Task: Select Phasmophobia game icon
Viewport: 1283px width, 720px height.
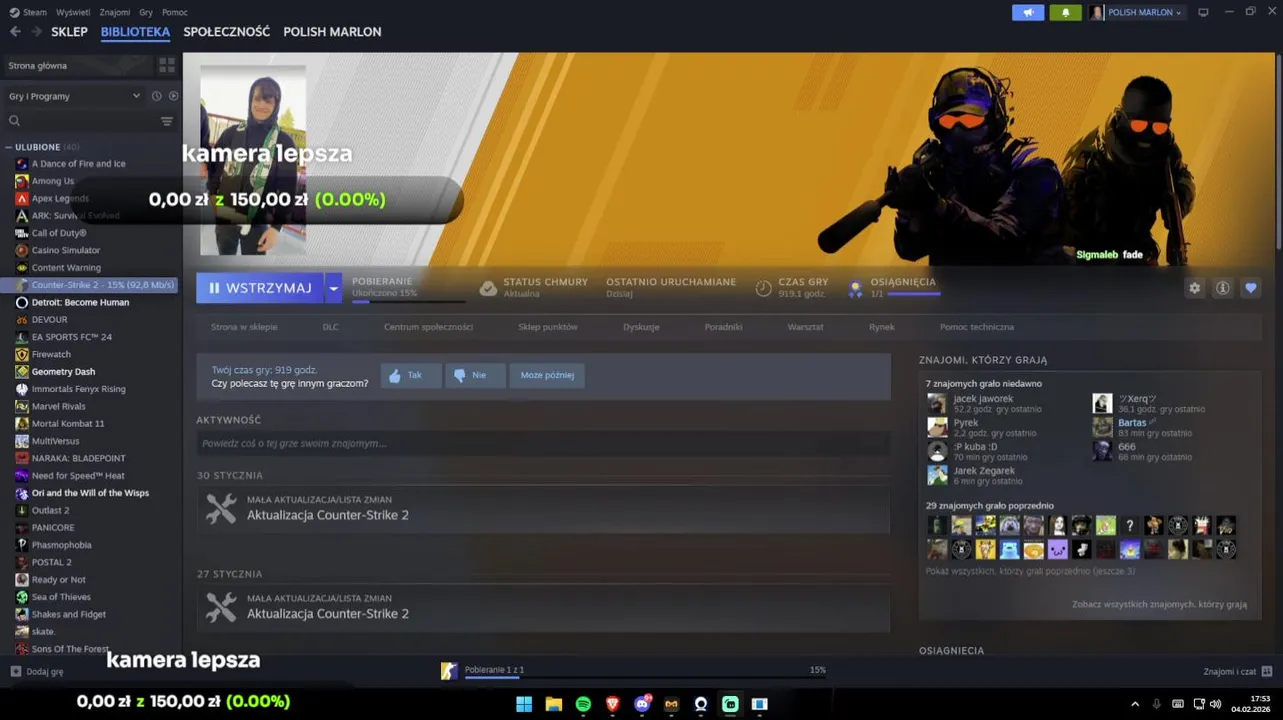Action: point(22,545)
